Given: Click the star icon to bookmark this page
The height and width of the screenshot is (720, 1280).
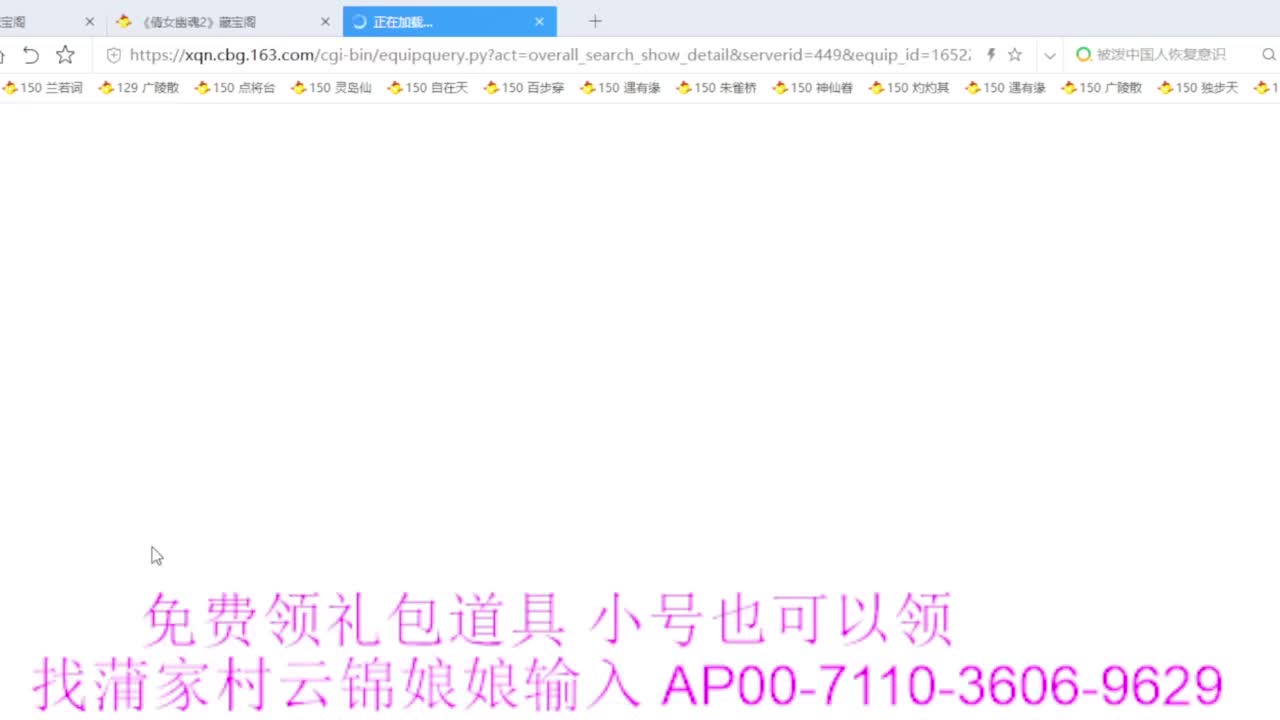Looking at the screenshot, I should pyautogui.click(x=1014, y=55).
